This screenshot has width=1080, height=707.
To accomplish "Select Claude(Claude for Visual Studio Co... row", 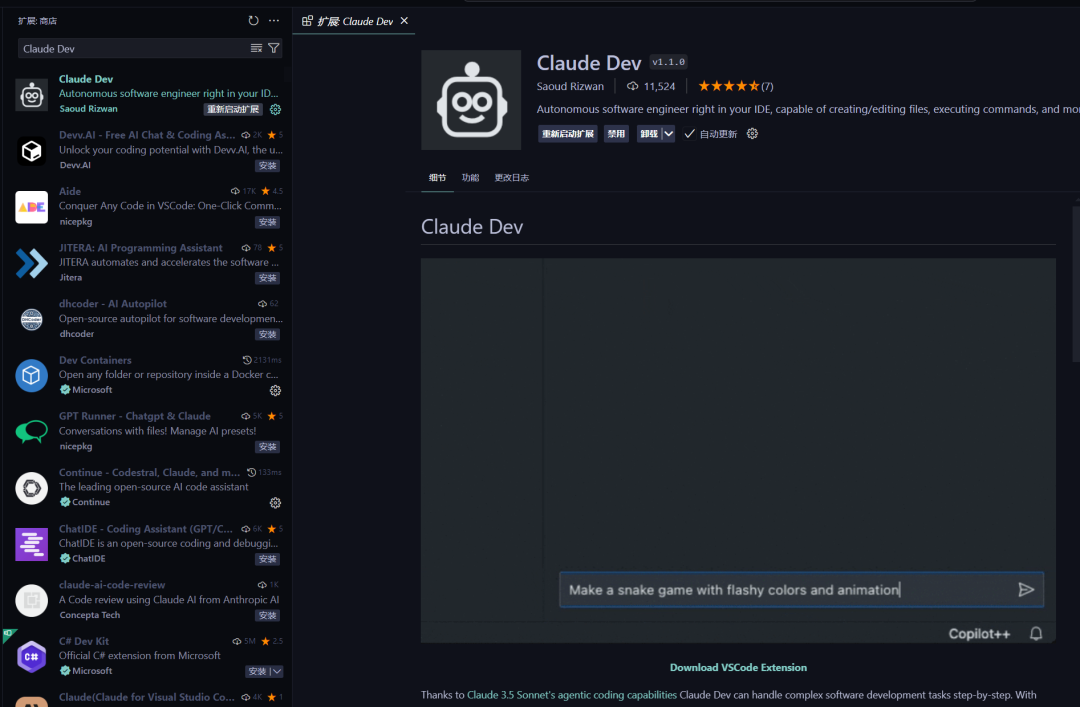I will 146,697.
